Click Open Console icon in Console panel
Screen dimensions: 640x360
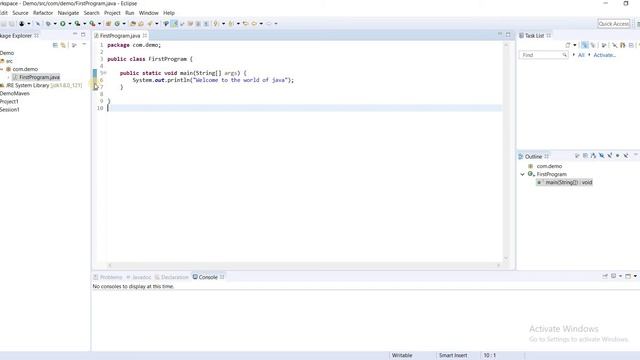628,276
